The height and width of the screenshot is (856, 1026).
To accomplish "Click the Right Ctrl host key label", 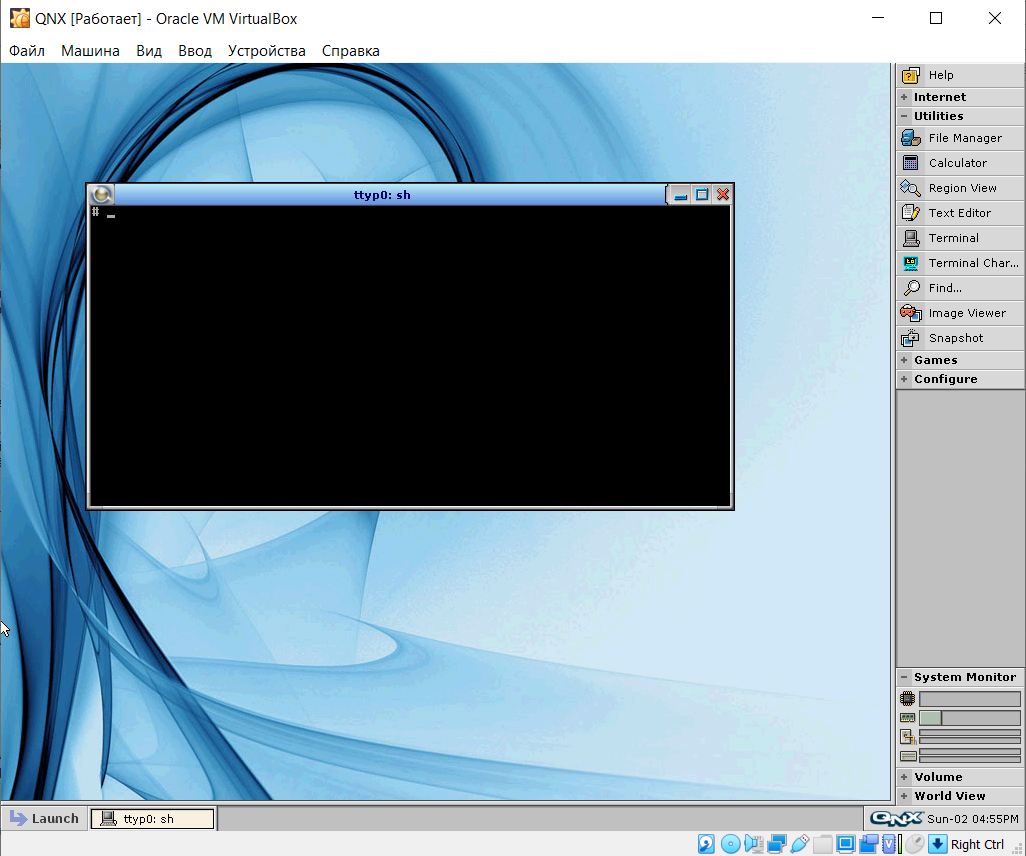I will (x=977, y=844).
